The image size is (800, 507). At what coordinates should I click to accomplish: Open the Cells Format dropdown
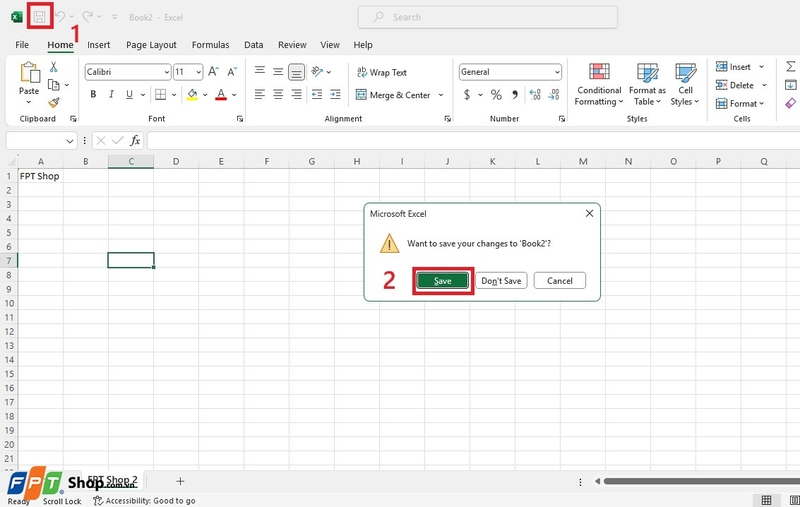tap(740, 104)
